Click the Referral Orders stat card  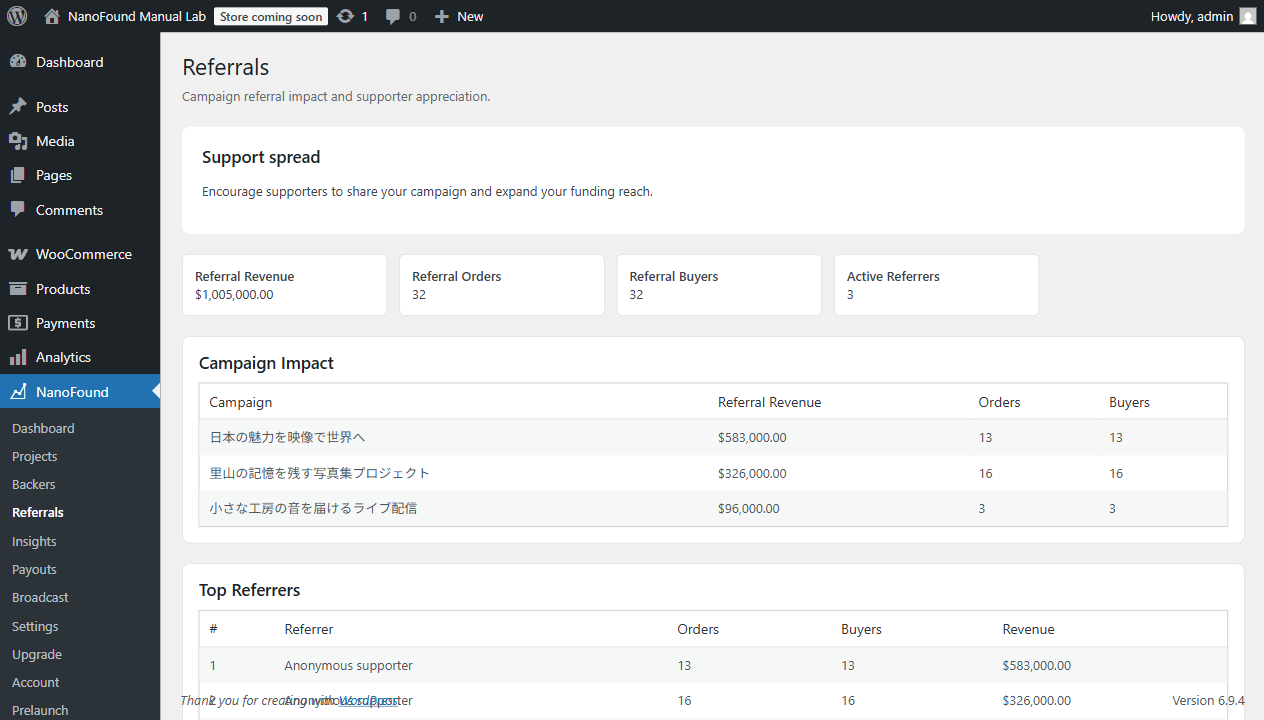tap(502, 285)
